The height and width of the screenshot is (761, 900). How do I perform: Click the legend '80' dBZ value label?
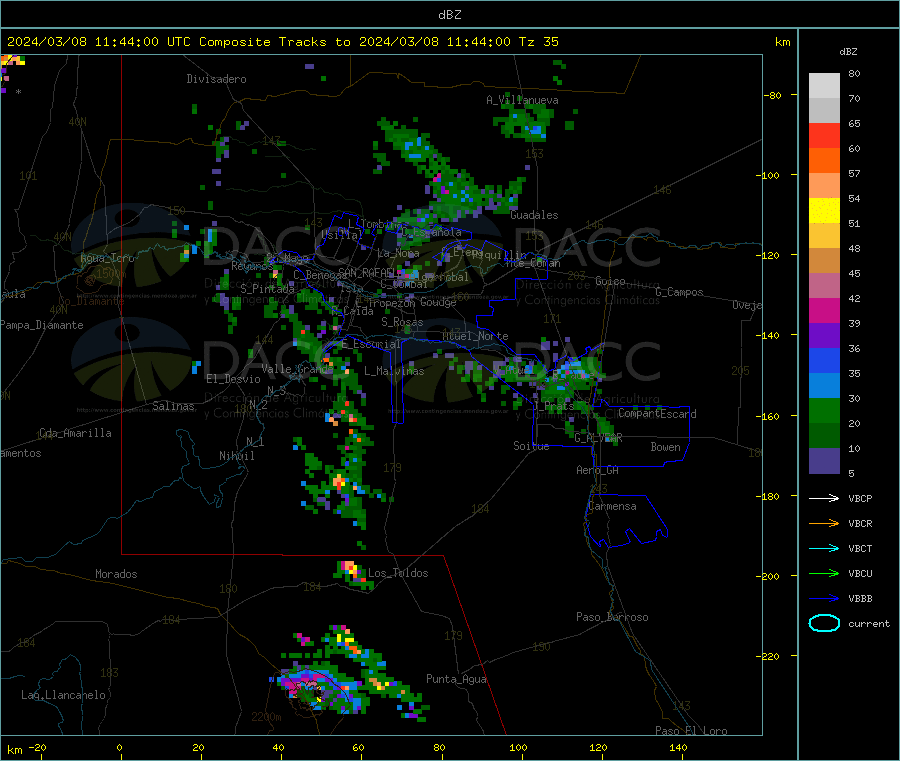[x=854, y=73]
